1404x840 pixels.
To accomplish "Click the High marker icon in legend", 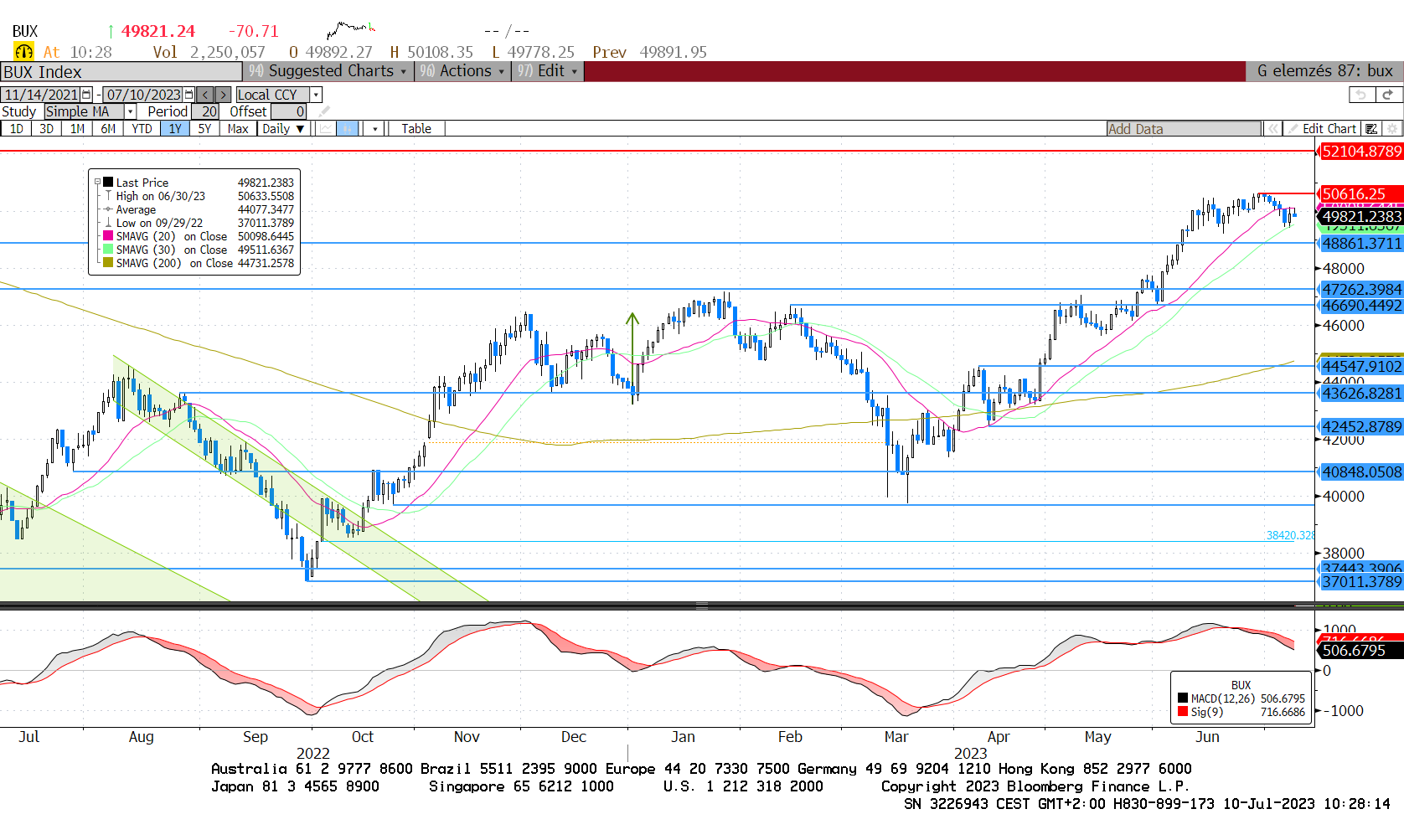I will point(108,196).
